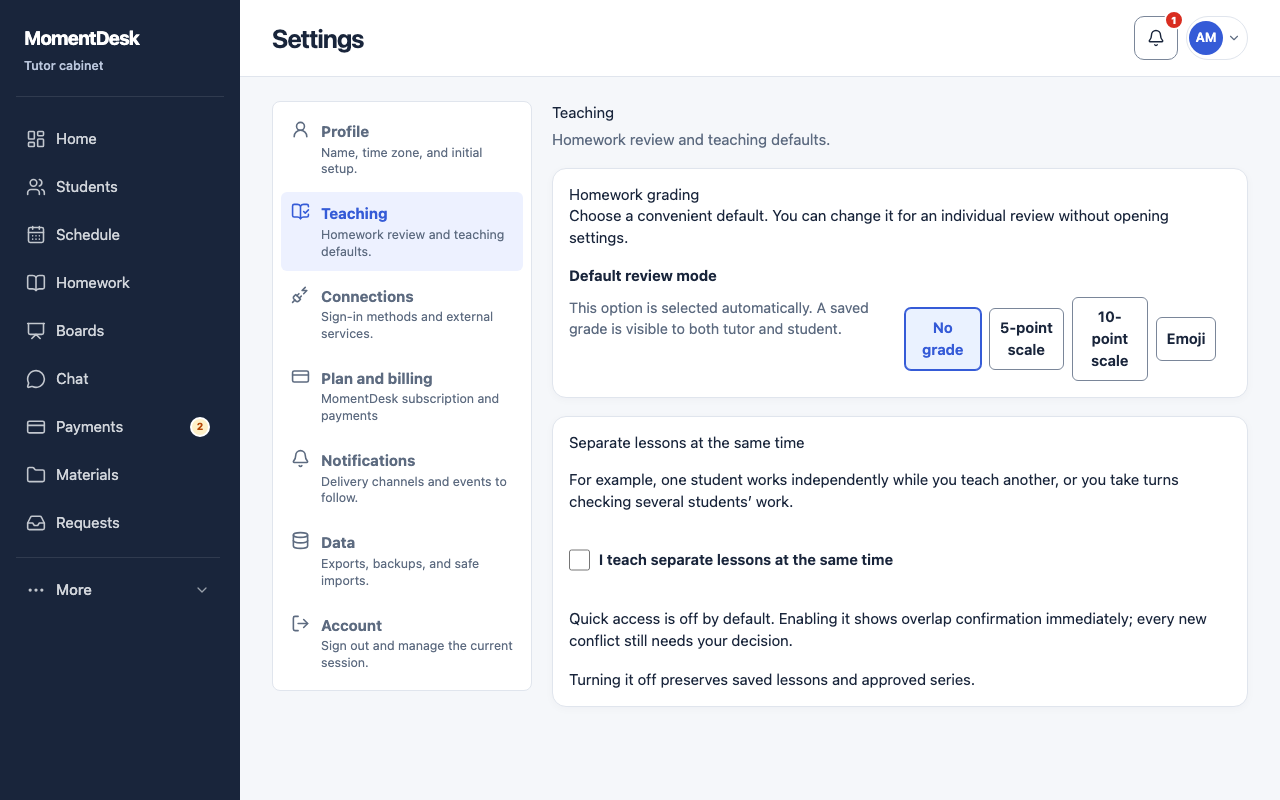Click the Boards presentation icon
Viewport: 1280px width, 800px height.
tap(36, 331)
